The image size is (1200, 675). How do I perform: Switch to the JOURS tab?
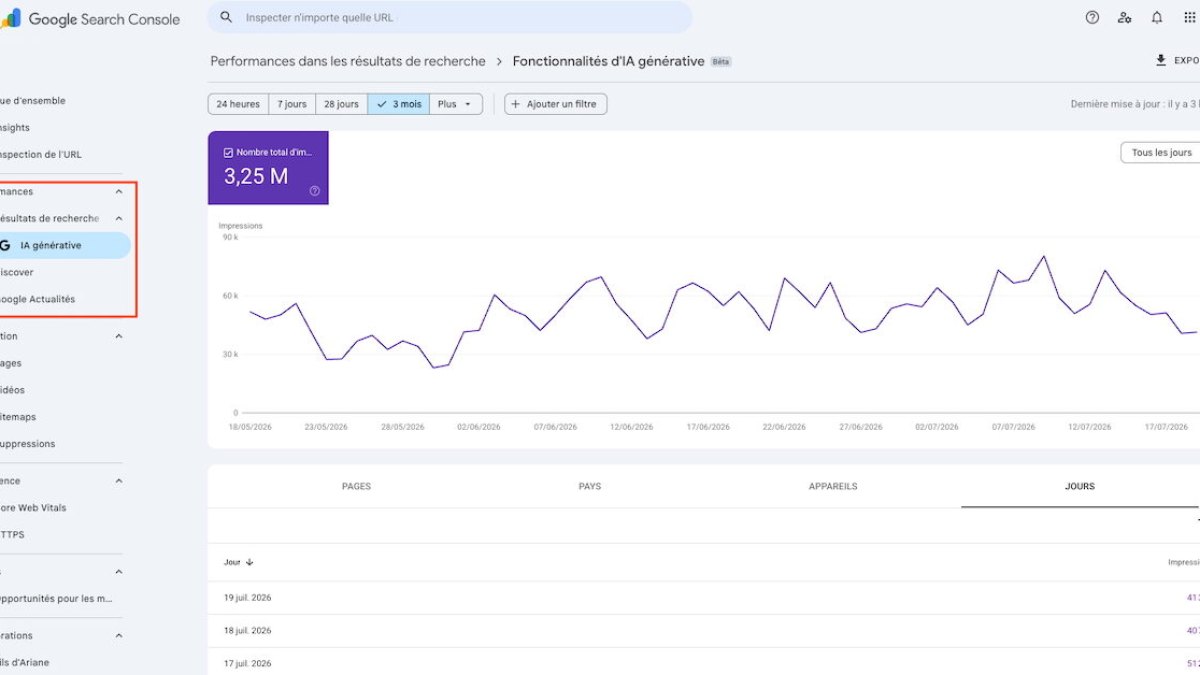pos(1080,486)
